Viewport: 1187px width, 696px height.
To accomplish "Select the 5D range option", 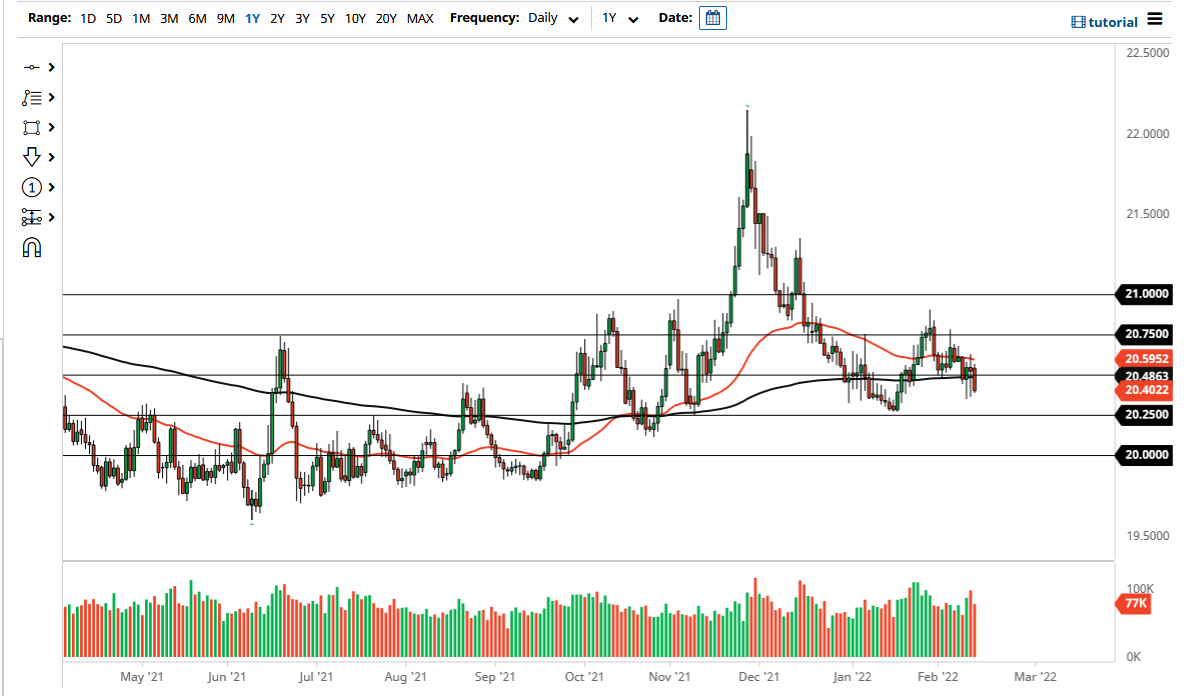I will (x=113, y=18).
